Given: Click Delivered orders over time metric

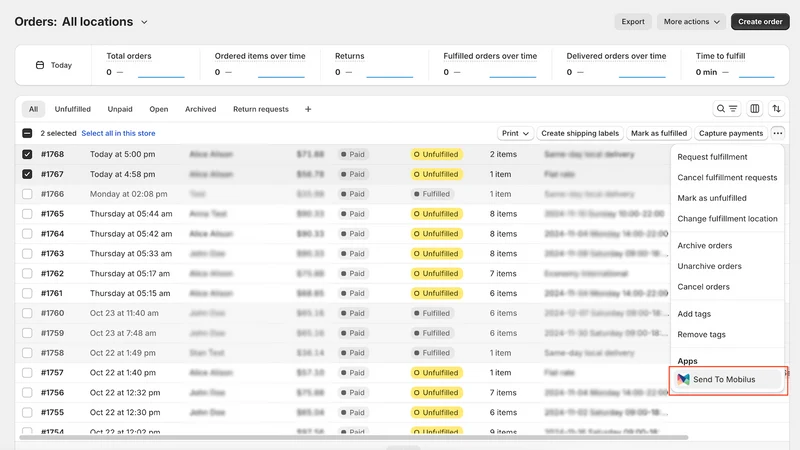Looking at the screenshot, I should point(616,64).
